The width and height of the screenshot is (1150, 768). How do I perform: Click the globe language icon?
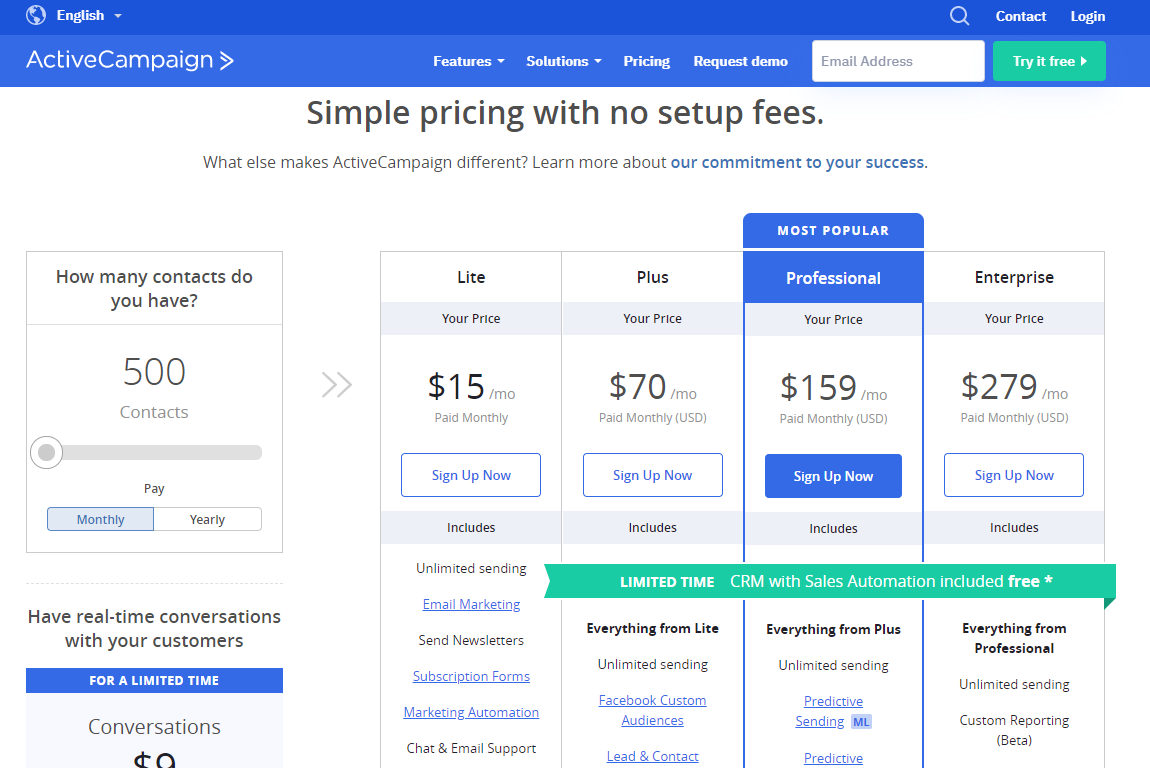click(36, 15)
